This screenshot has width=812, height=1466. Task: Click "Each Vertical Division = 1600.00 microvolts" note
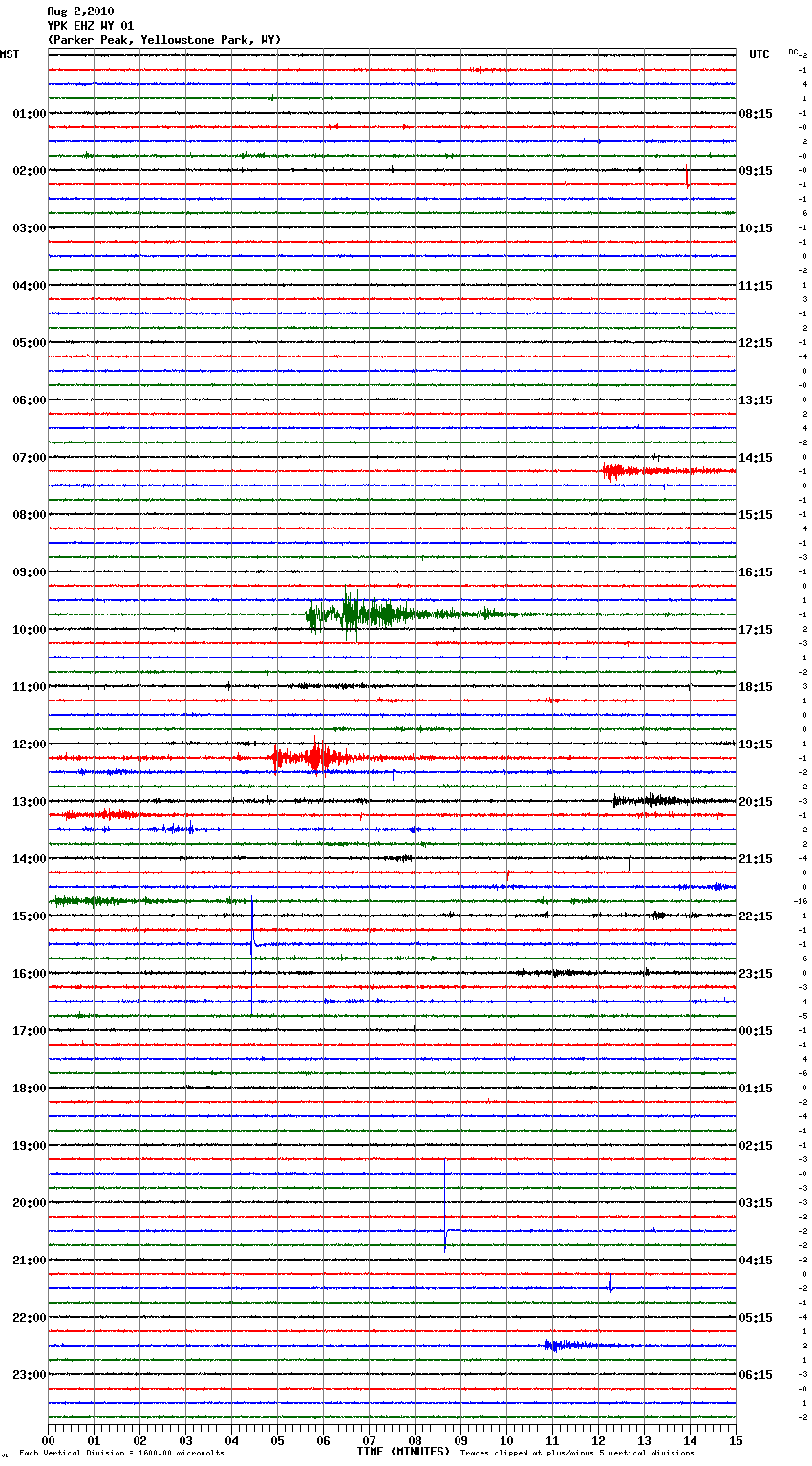[x=121, y=1453]
